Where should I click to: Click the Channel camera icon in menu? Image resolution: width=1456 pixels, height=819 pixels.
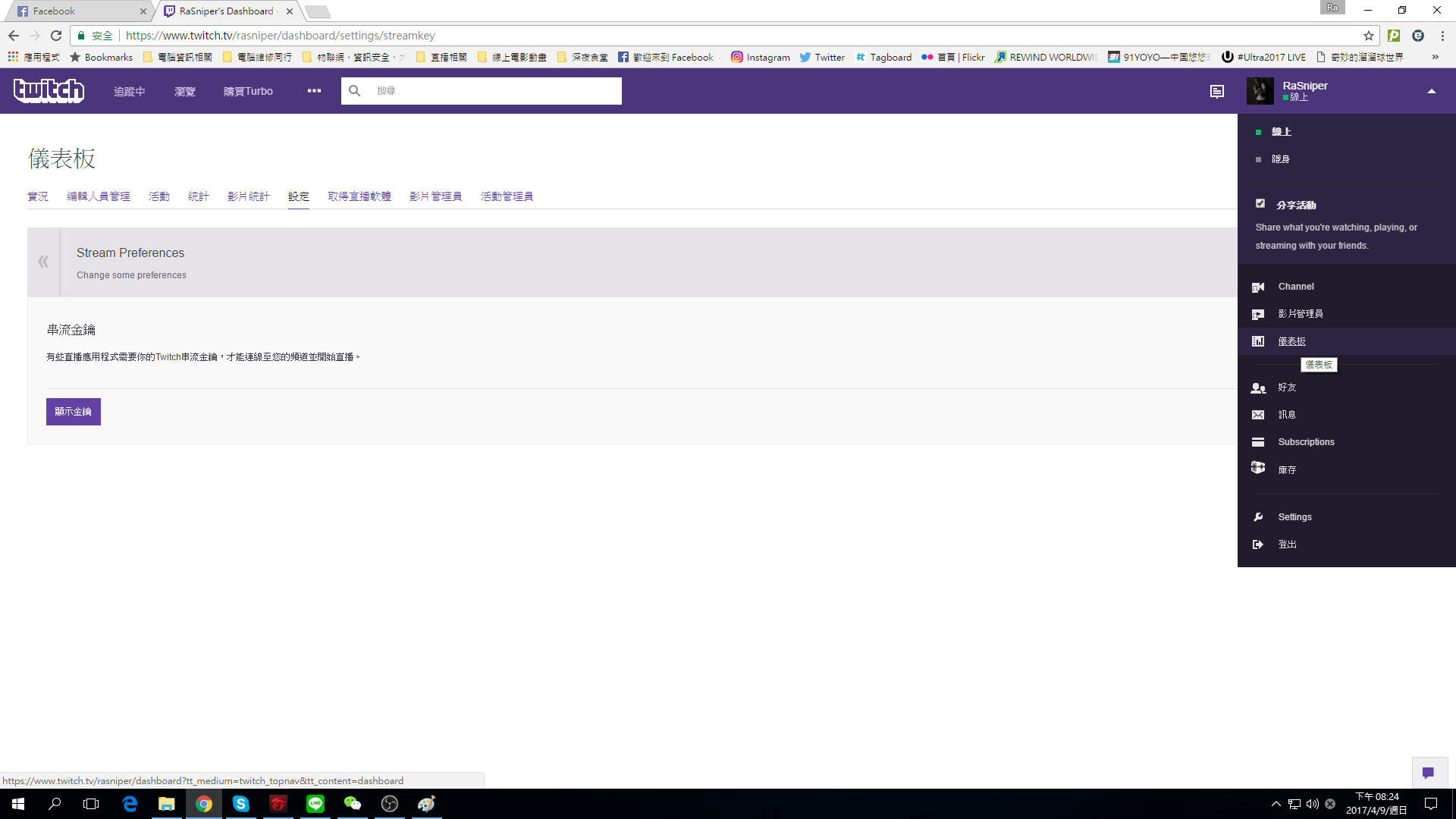click(x=1258, y=287)
